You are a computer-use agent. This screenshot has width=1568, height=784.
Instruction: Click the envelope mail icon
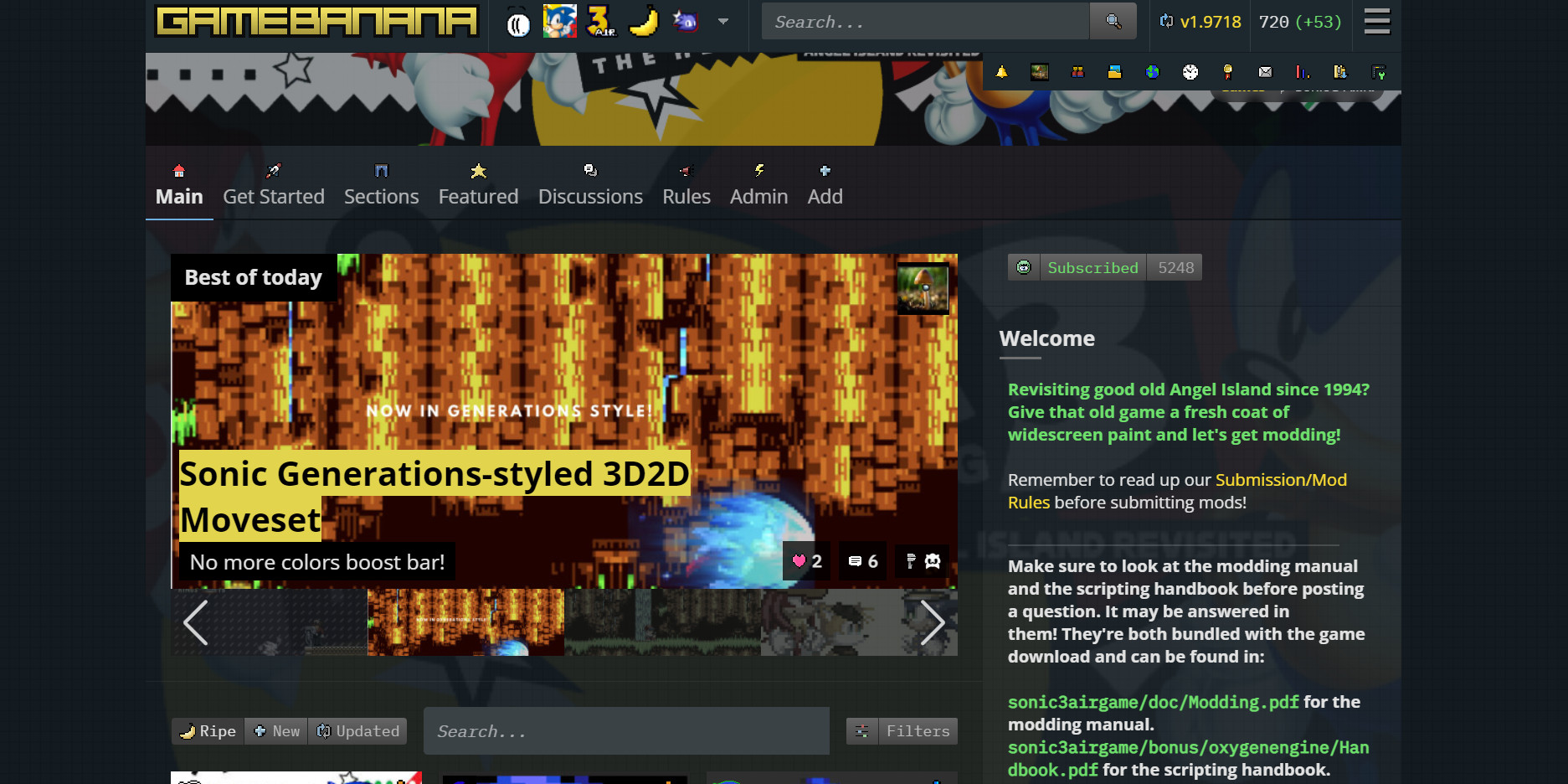[x=1265, y=71]
